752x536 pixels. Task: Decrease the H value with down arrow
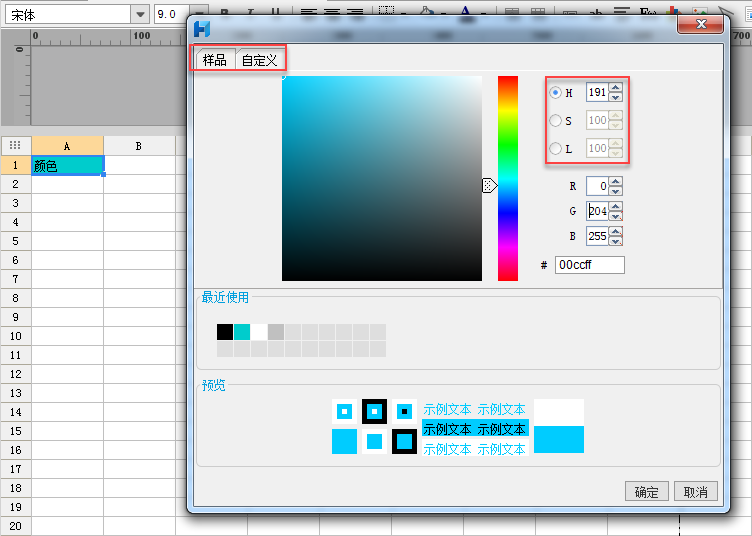pos(616,96)
